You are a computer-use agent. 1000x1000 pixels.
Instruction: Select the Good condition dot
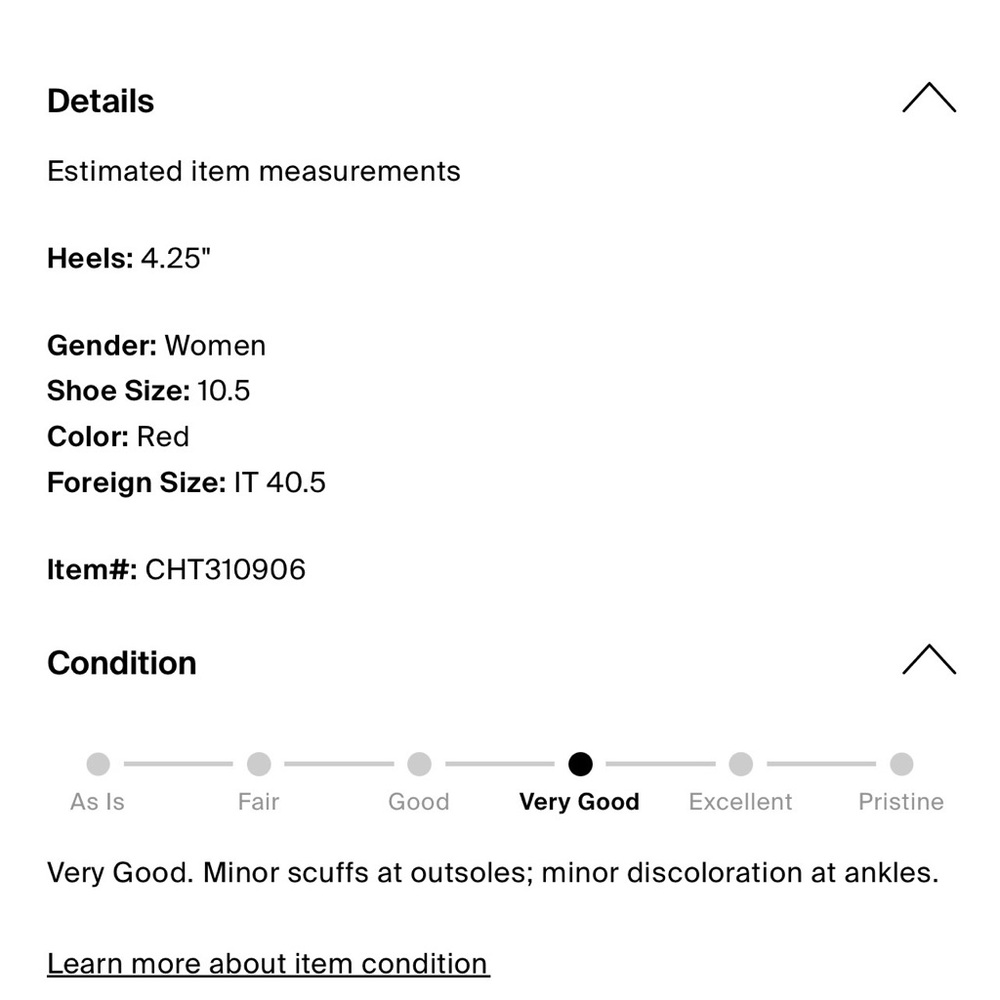click(x=419, y=763)
